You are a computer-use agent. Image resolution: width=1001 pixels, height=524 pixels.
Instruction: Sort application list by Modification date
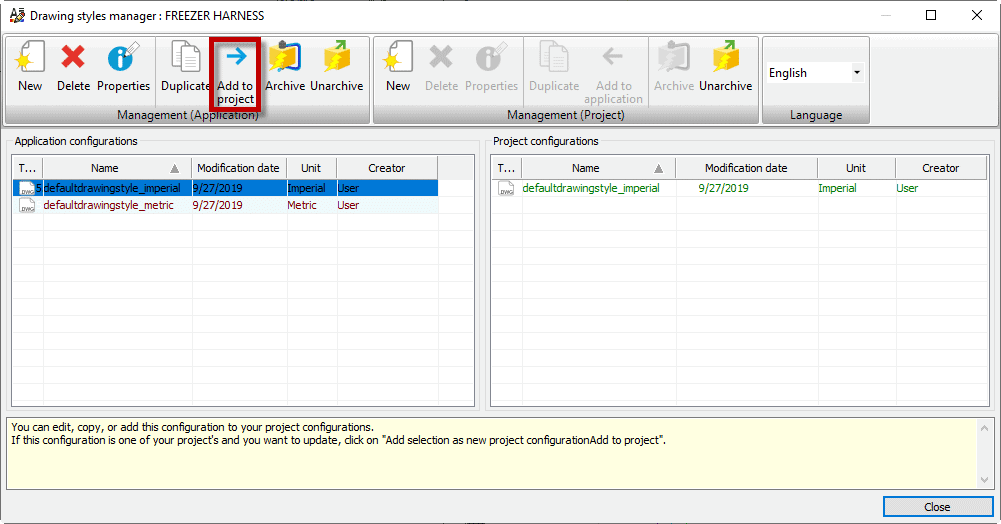[x=238, y=168]
